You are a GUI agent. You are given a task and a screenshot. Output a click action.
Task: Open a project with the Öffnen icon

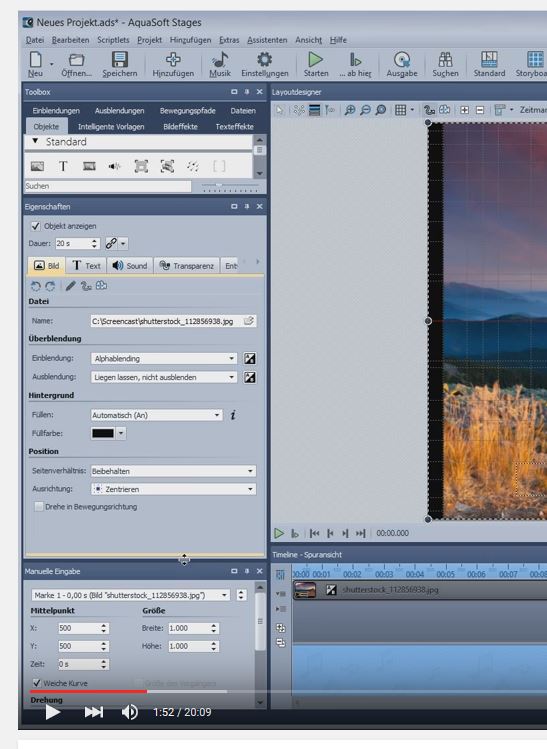pos(76,60)
